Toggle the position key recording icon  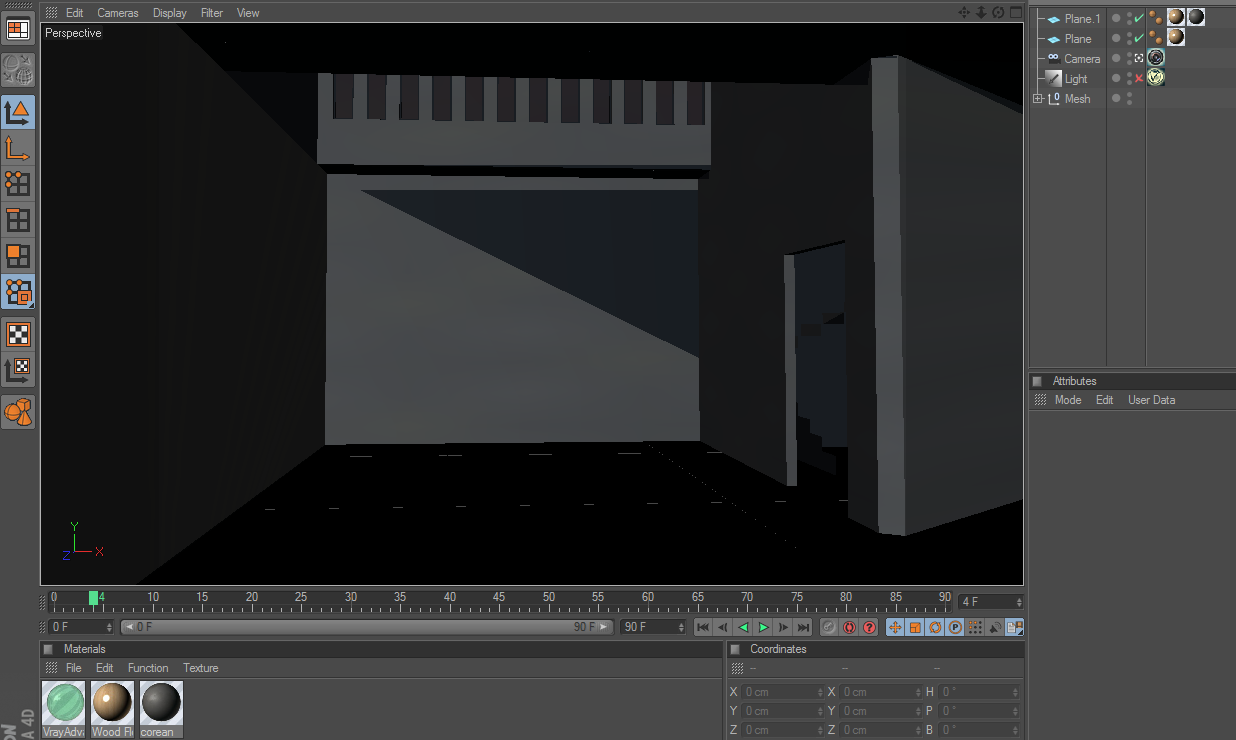(x=895, y=627)
